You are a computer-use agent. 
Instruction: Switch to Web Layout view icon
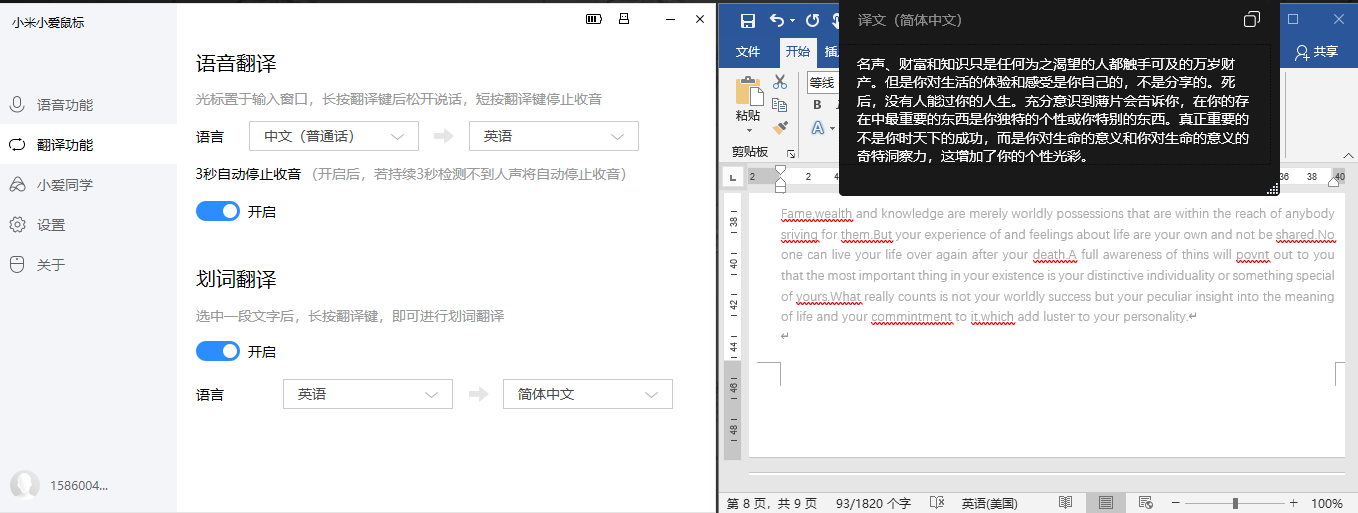pyautogui.click(x=1146, y=502)
